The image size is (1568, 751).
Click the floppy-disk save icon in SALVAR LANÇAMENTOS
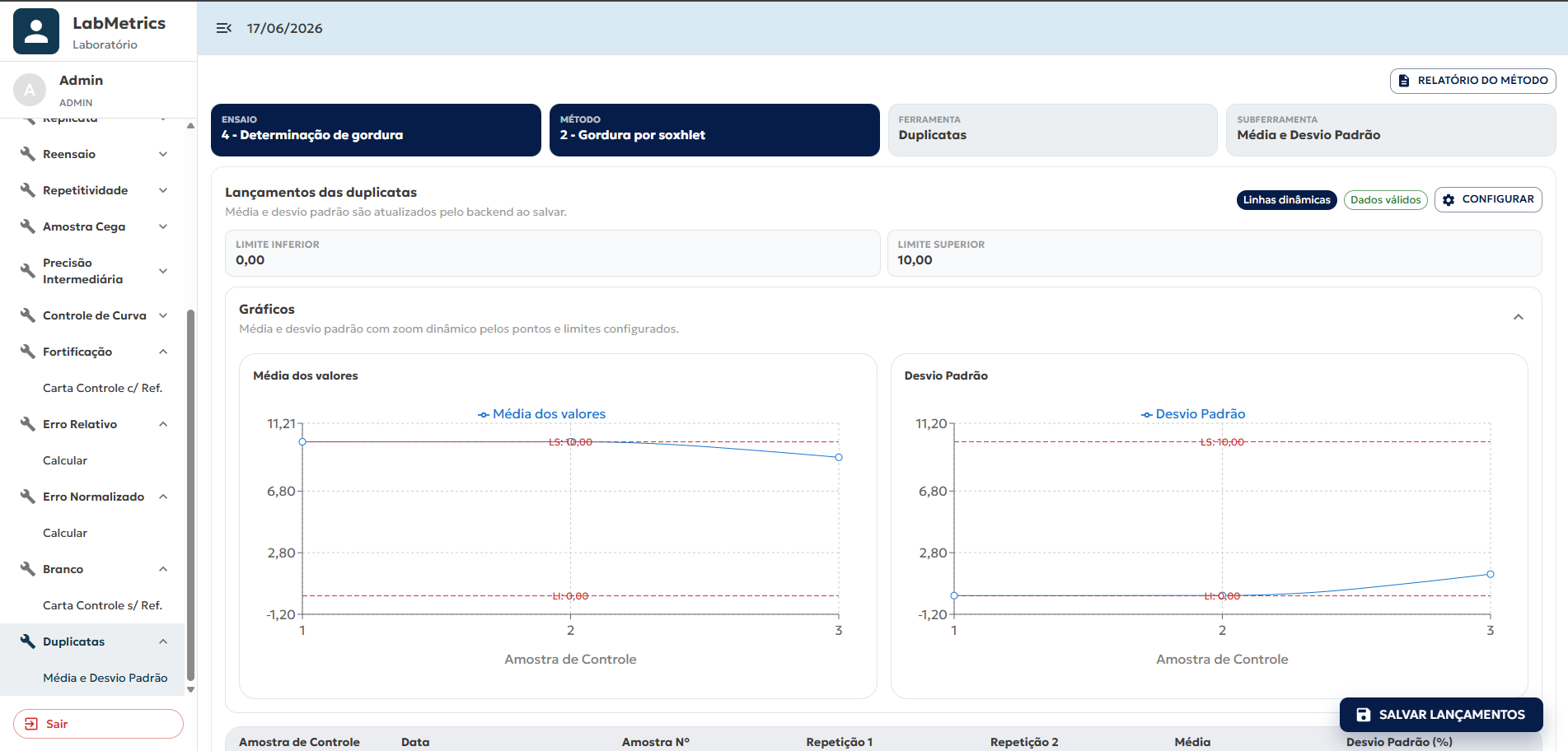[1364, 715]
